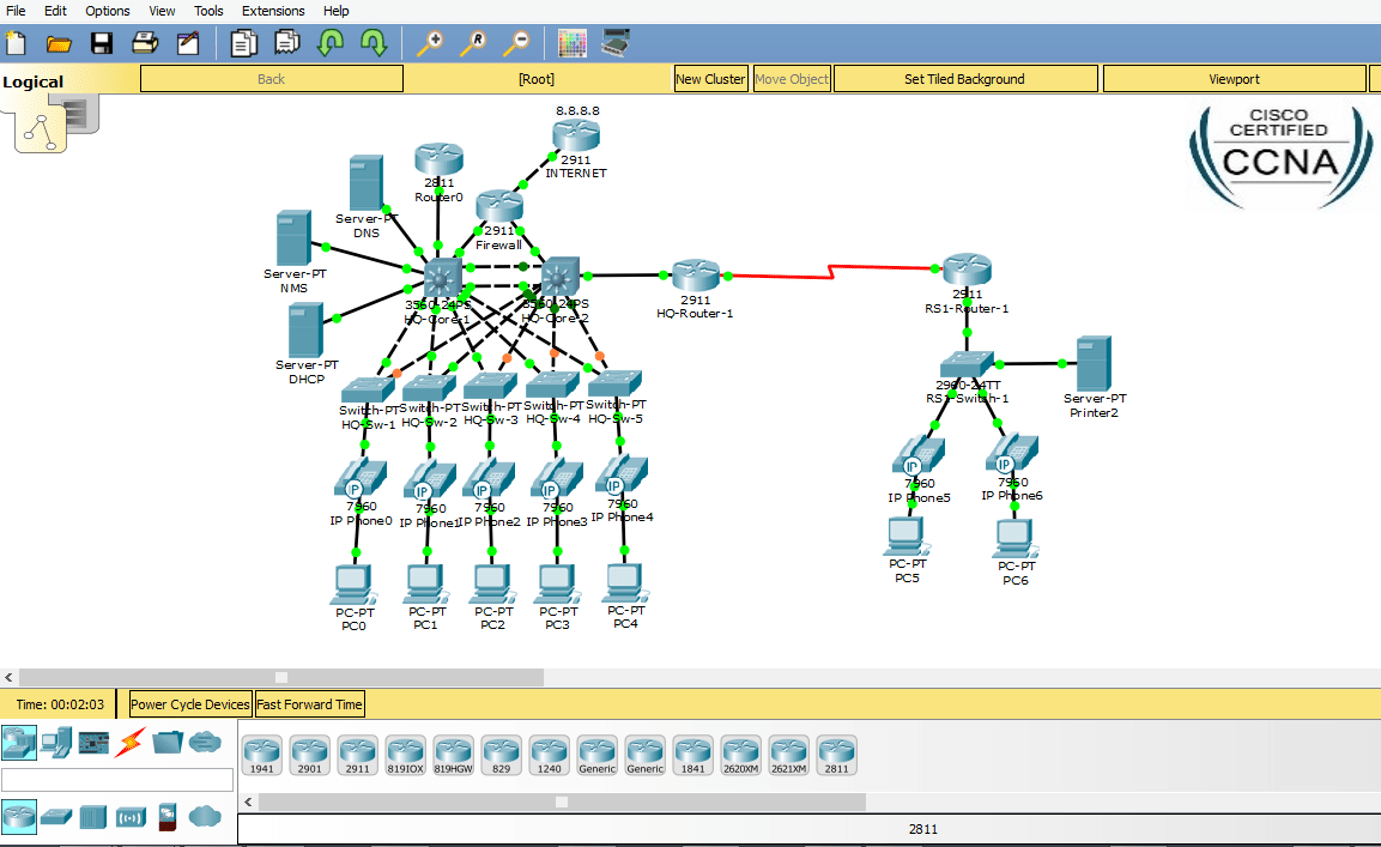Screen dimensions: 1381x847
Task: Save the current network file
Action: coord(102,43)
